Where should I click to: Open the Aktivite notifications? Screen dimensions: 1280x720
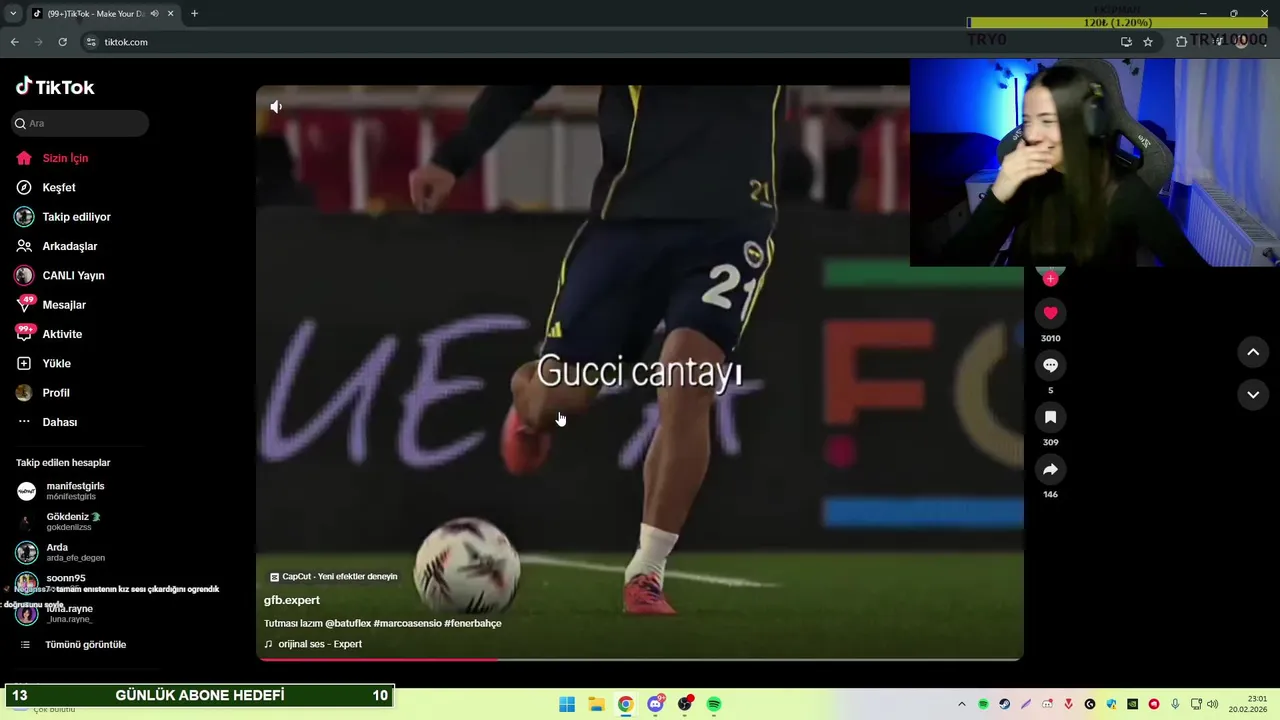coord(49,334)
